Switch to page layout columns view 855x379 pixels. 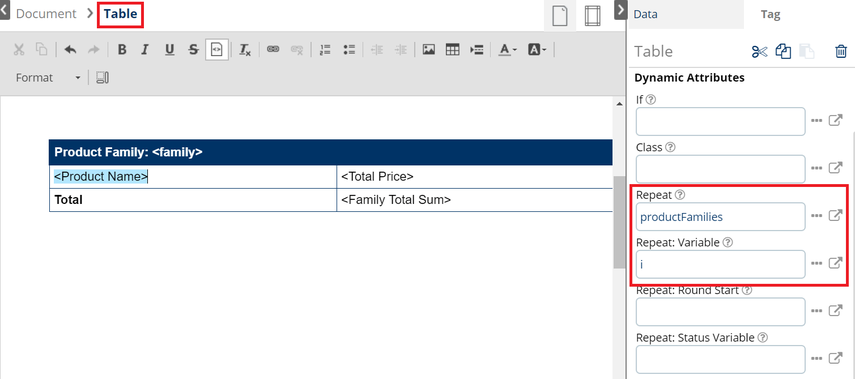click(x=592, y=15)
